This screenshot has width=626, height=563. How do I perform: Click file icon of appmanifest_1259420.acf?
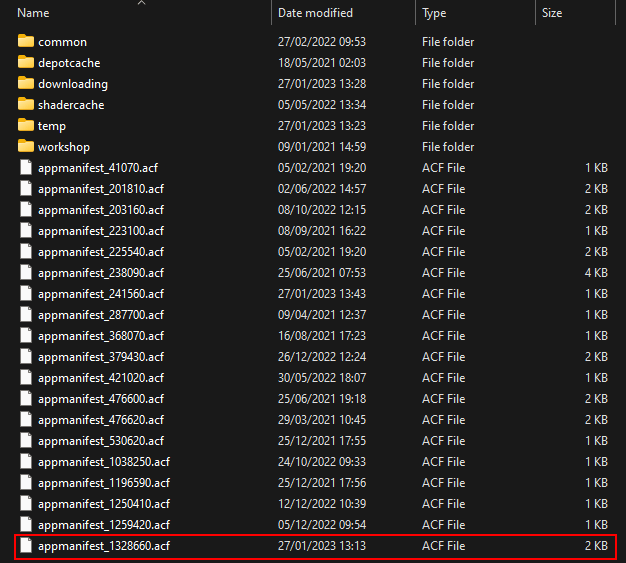click(x=26, y=525)
